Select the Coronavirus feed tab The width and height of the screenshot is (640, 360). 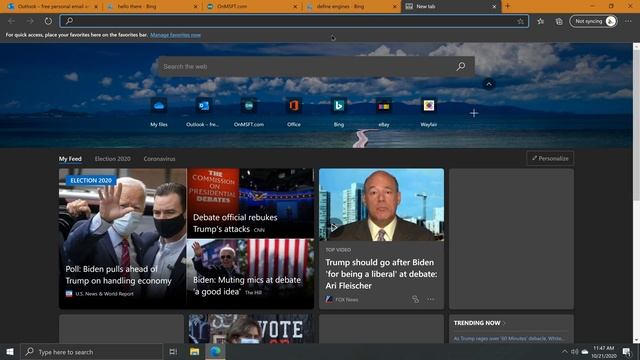click(x=159, y=159)
